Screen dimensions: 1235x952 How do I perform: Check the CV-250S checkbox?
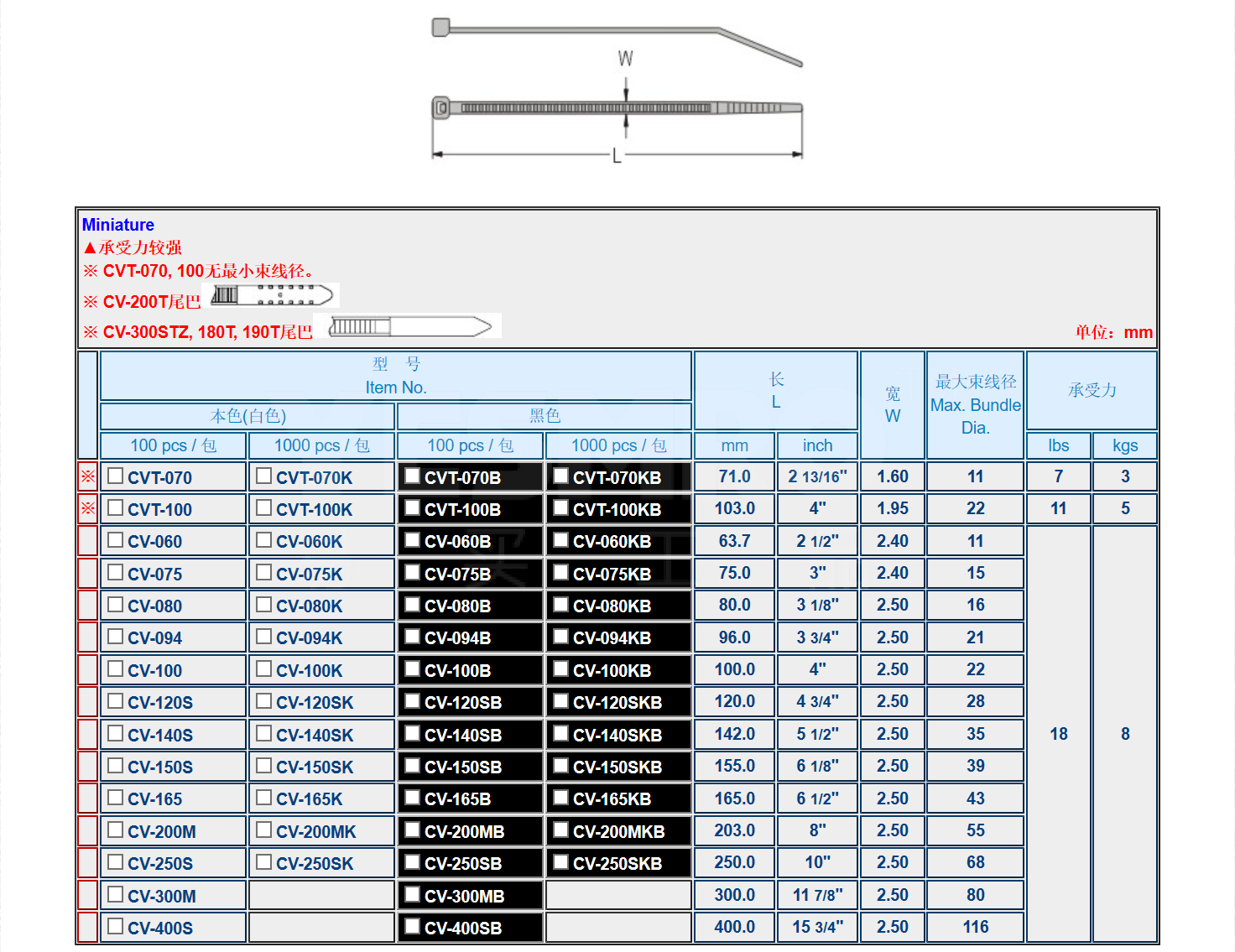[x=116, y=861]
